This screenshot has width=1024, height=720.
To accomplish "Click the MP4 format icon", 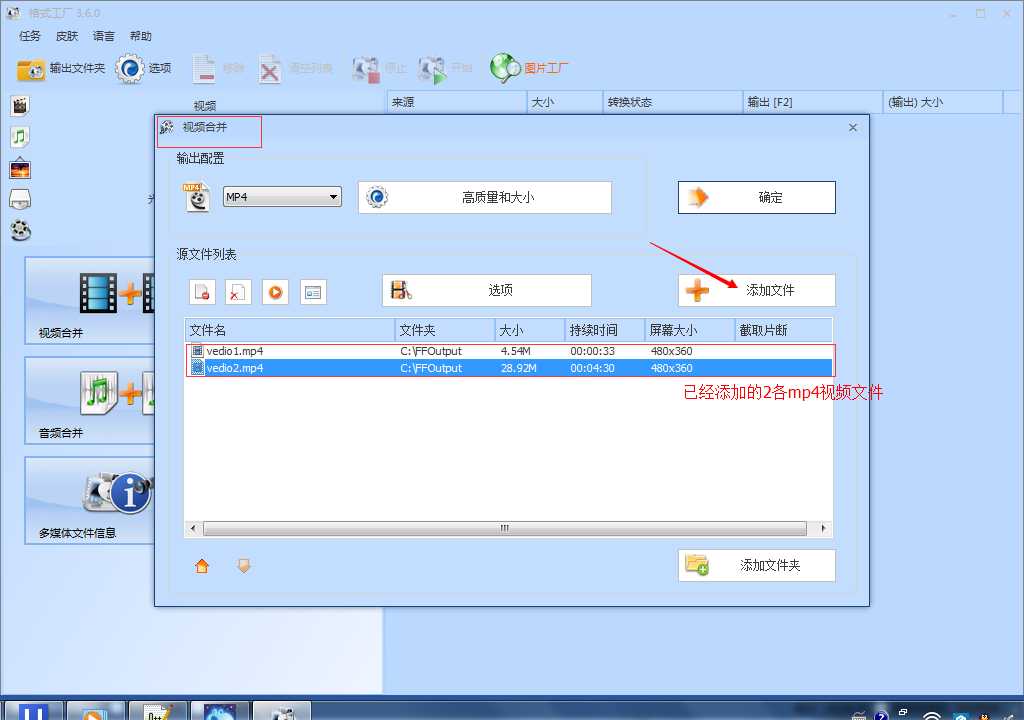I will (197, 197).
